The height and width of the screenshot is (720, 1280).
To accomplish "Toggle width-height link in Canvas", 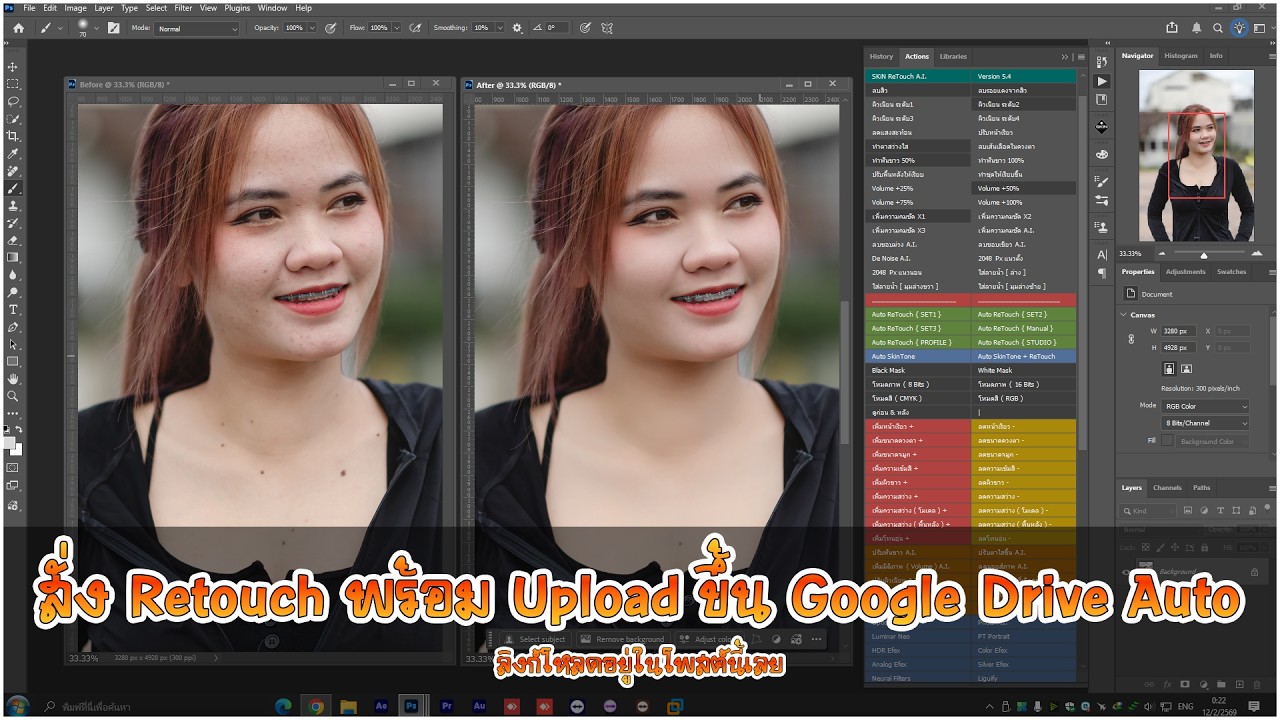I will [1131, 339].
